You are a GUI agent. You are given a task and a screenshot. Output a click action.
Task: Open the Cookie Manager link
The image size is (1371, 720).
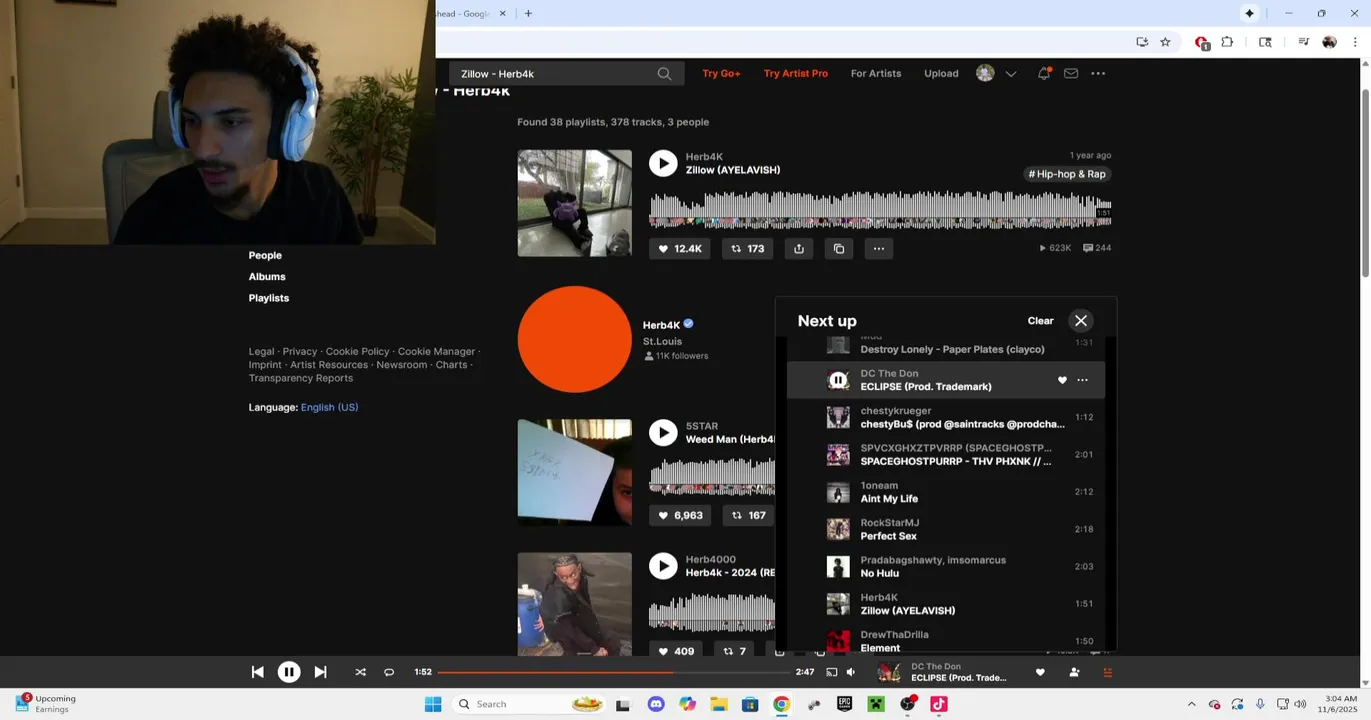click(x=436, y=352)
